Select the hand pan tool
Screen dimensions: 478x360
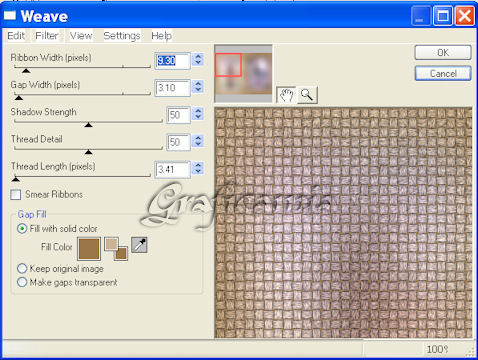286,95
